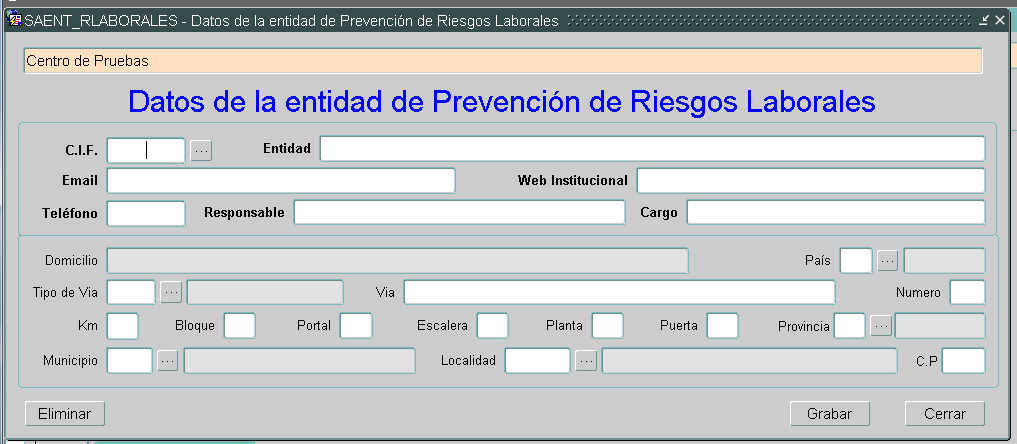Open the Provincia lookup ellipsis button
This screenshot has height=444, width=1017.
point(880,326)
